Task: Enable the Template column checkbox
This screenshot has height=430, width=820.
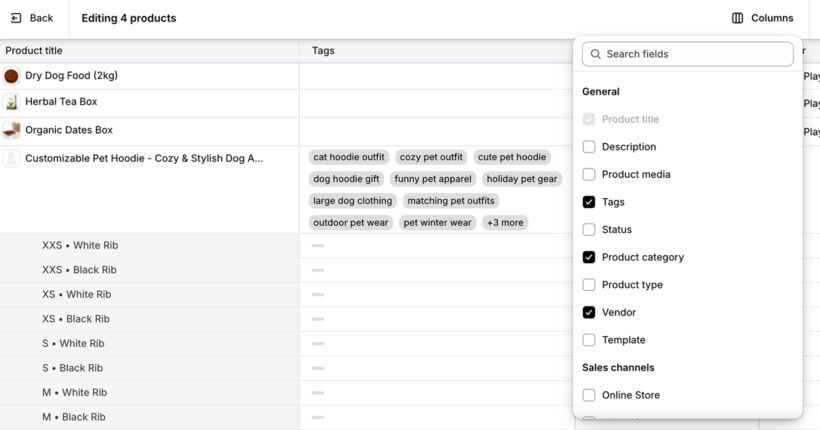Action: tap(589, 340)
